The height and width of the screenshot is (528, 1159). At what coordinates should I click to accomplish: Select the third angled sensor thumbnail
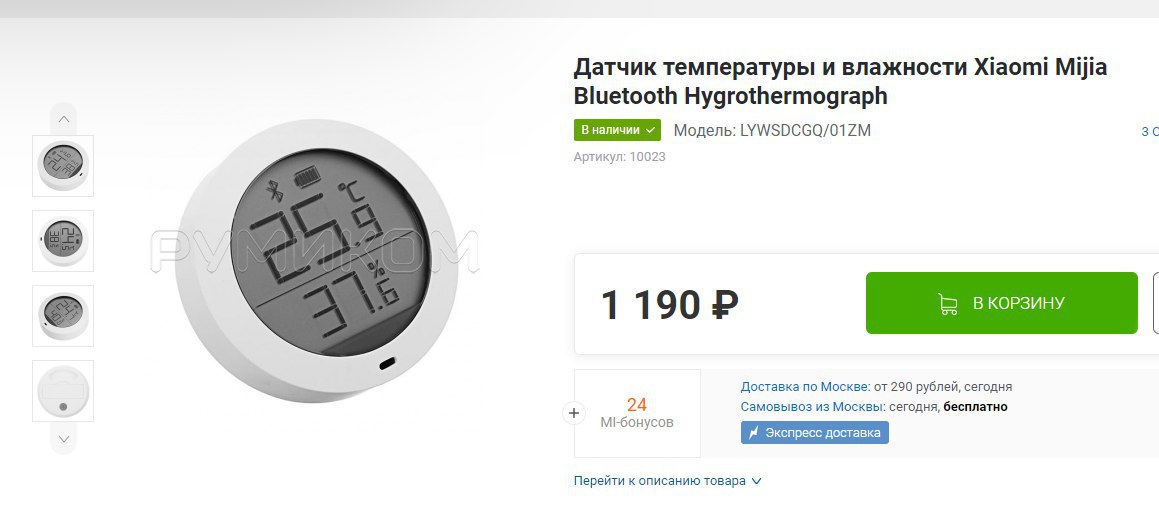[63, 316]
